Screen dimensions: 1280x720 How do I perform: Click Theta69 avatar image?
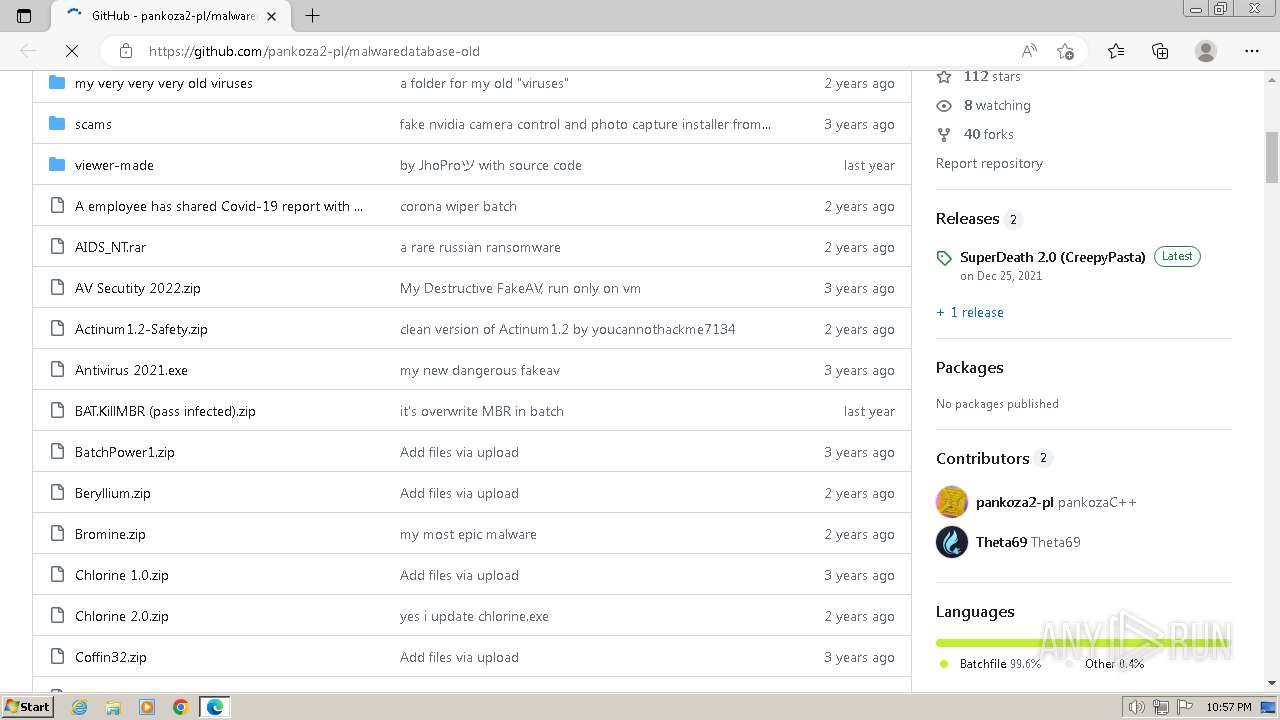click(952, 542)
